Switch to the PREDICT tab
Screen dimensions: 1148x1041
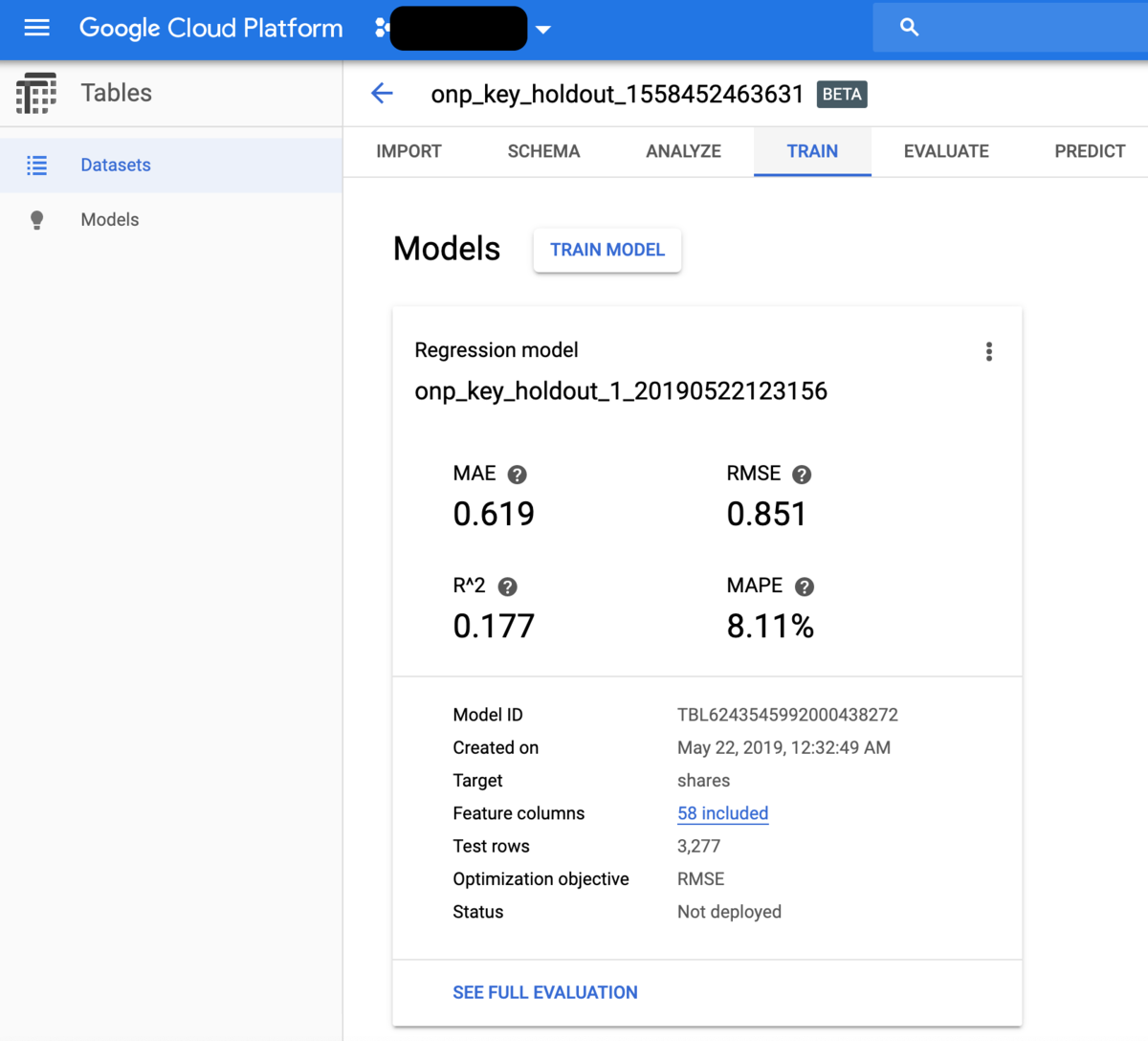point(1090,151)
